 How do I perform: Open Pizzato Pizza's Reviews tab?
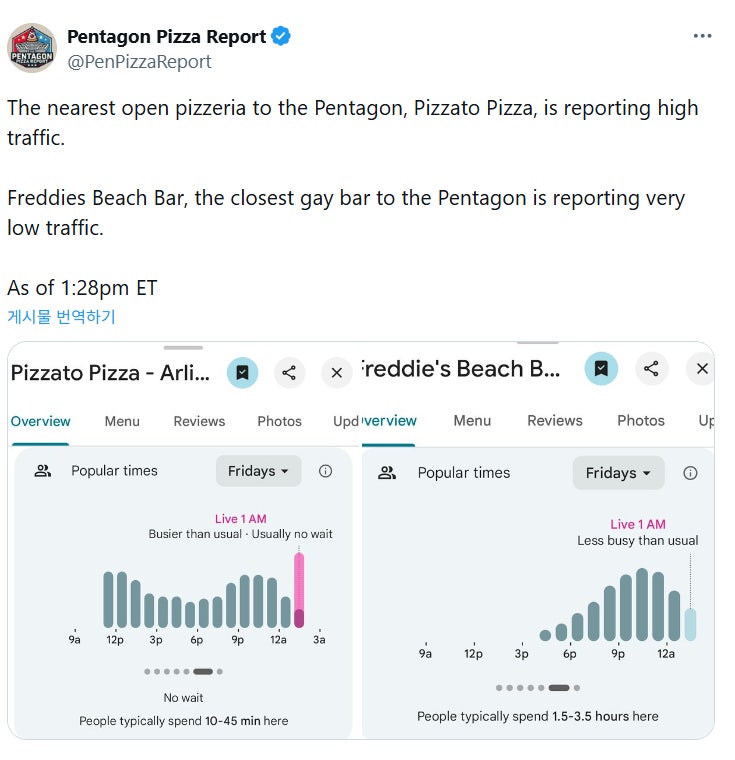[199, 421]
